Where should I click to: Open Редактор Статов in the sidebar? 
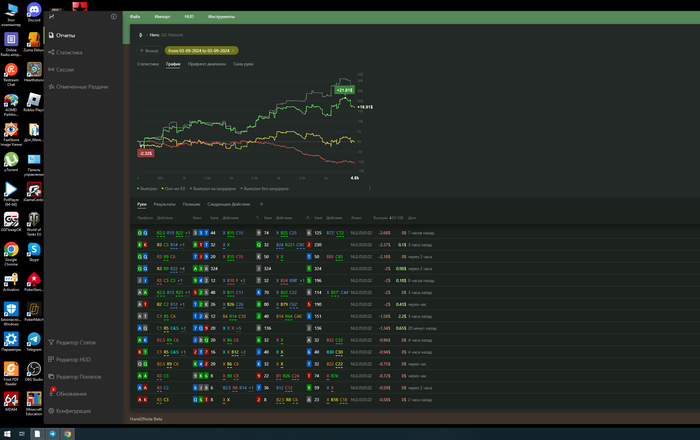(76, 343)
